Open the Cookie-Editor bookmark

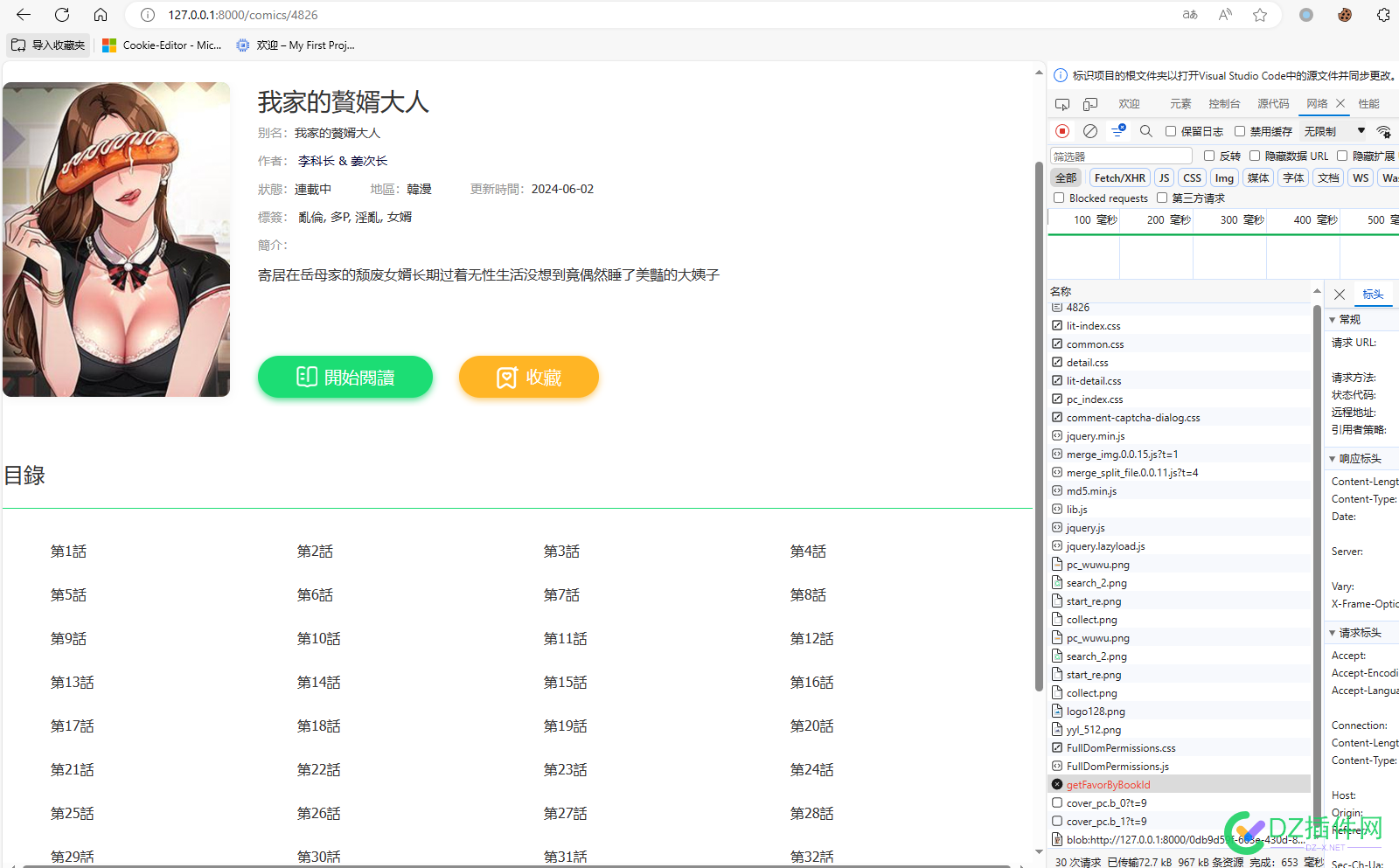pos(162,45)
